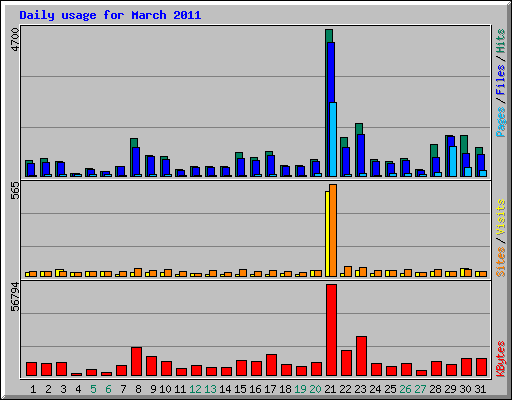Image resolution: width=512 pixels, height=400 pixels.
Task: Click the day 8 red KBytes bar
Action: pos(136,361)
